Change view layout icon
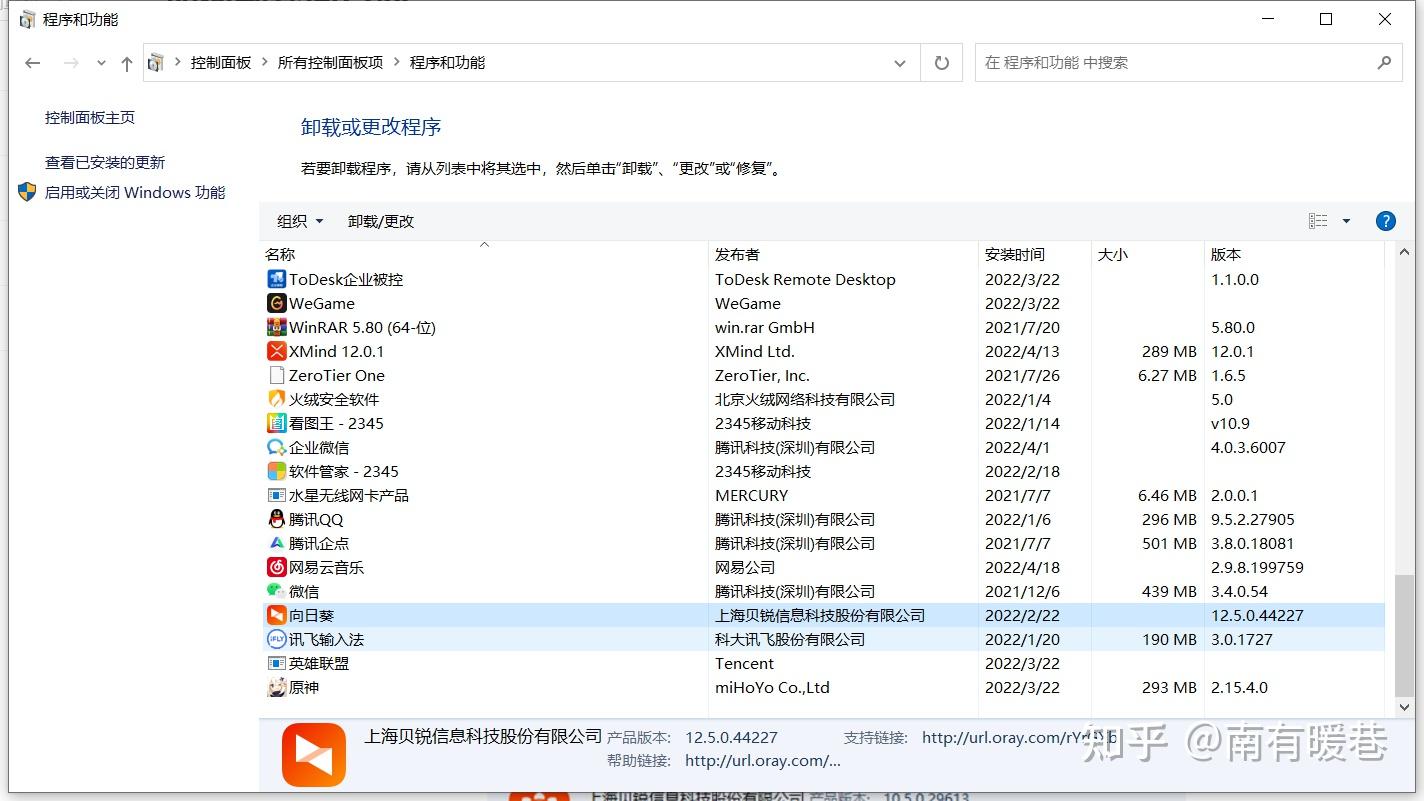 pyautogui.click(x=1318, y=221)
